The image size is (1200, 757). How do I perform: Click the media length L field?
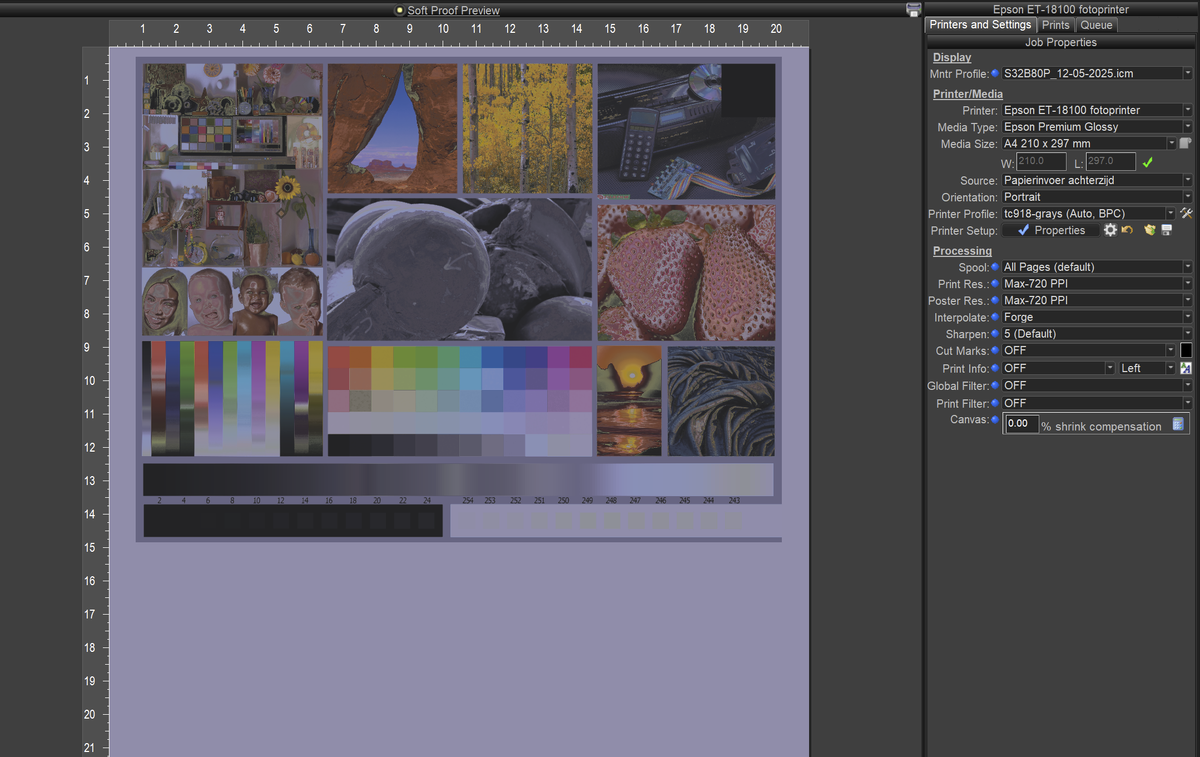pos(1110,161)
